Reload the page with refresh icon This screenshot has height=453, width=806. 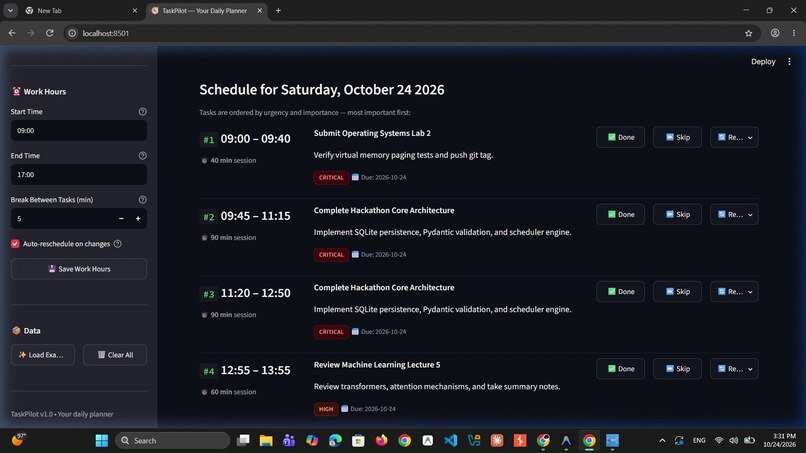click(x=49, y=33)
